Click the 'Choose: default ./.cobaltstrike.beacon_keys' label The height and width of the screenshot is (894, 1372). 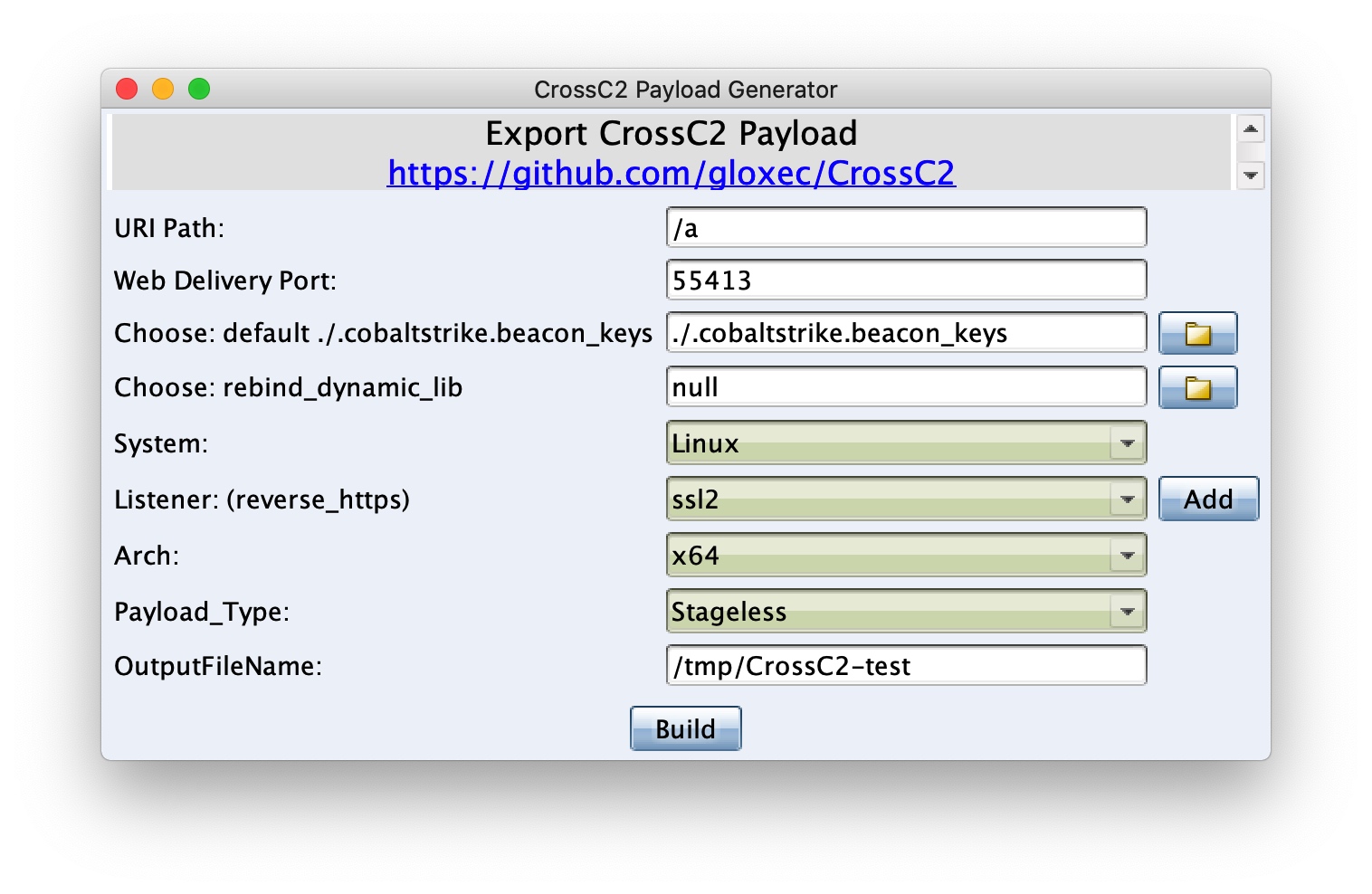pos(383,333)
